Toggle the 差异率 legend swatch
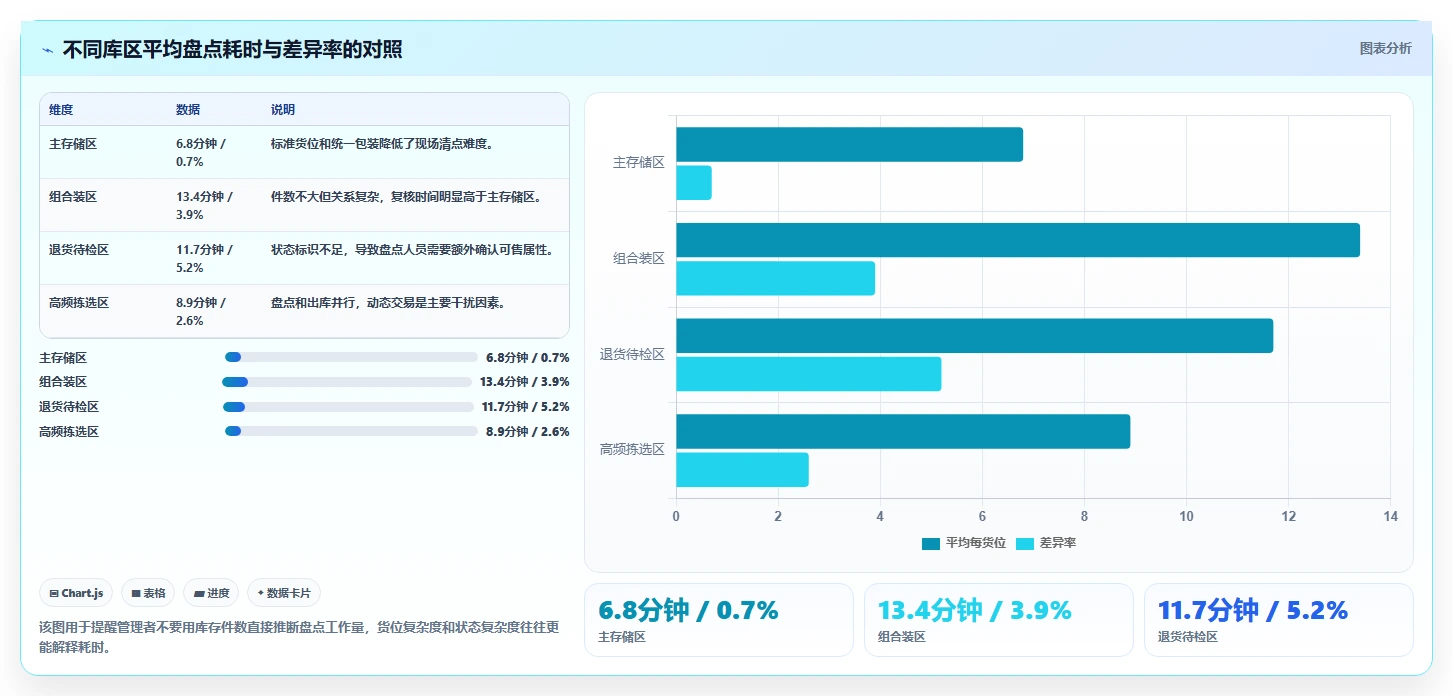The image size is (1453, 696). (x=1025, y=543)
